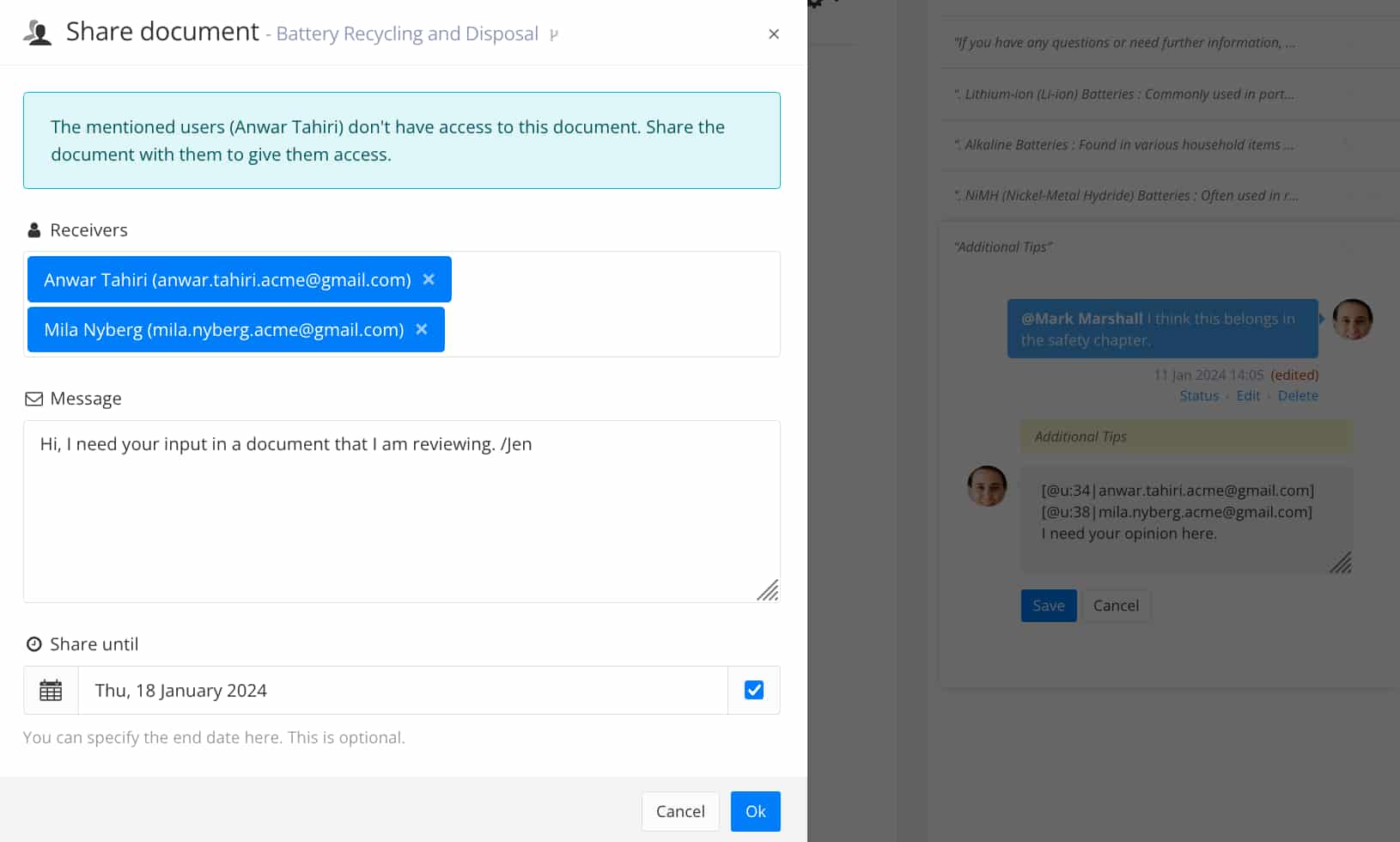Grab the message box resize handle
Screen dimensions: 1400x842
(768, 590)
